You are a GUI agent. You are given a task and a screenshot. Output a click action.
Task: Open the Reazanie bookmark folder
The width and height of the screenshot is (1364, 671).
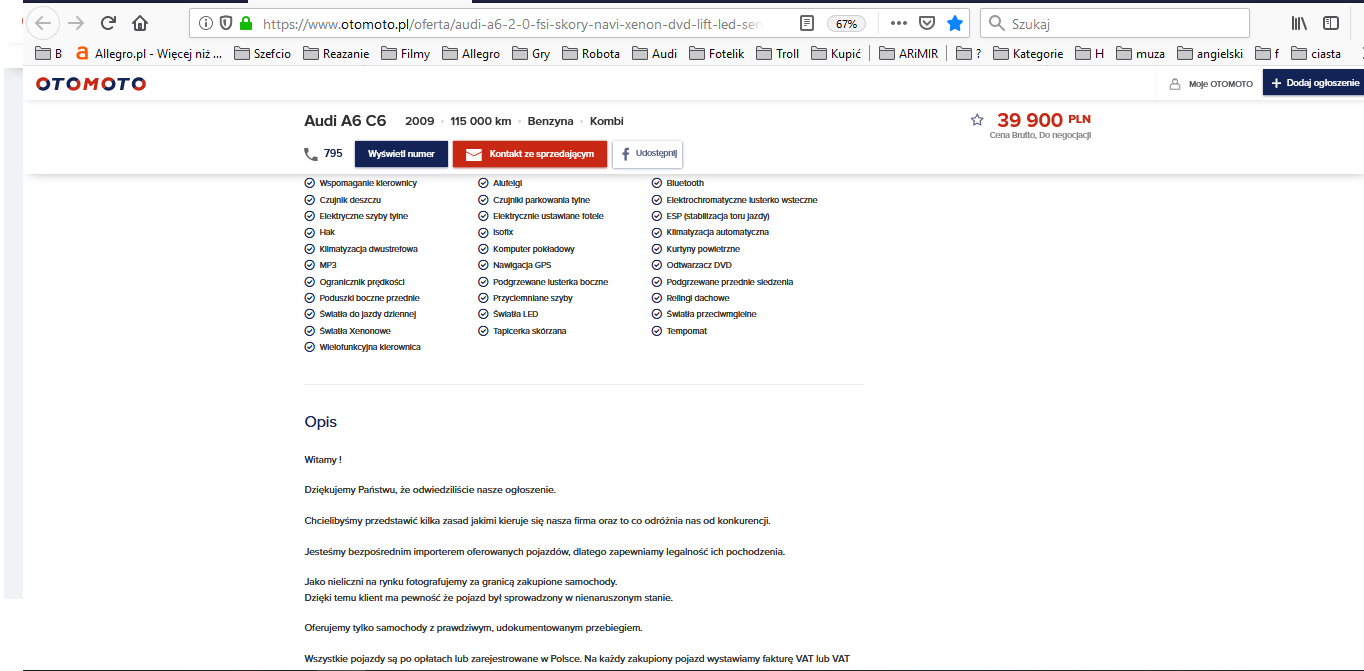[336, 53]
